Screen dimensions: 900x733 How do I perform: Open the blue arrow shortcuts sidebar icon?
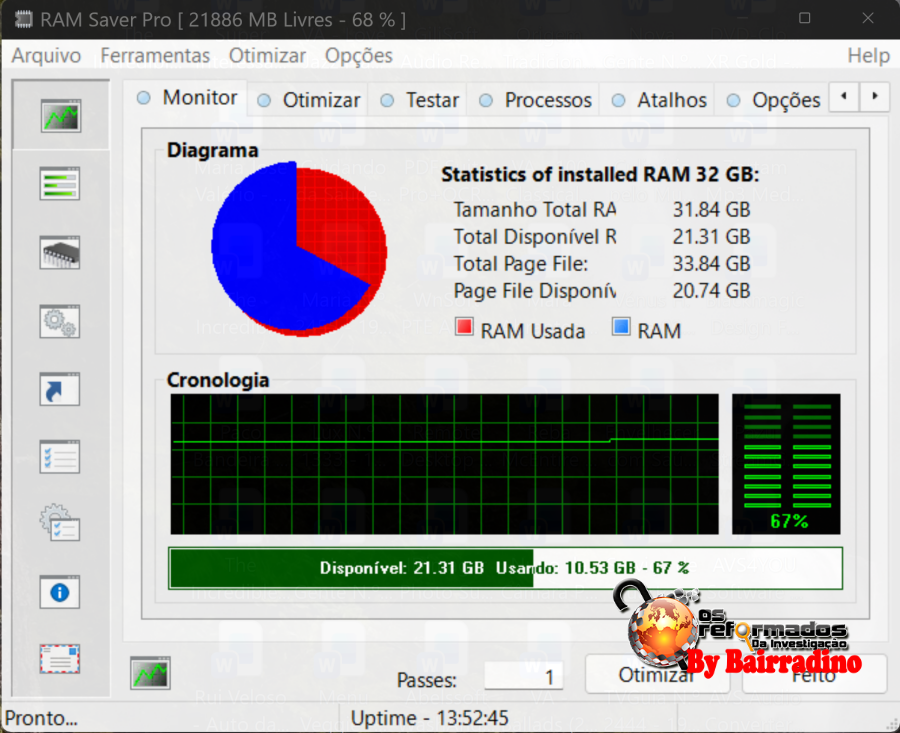tap(60, 389)
